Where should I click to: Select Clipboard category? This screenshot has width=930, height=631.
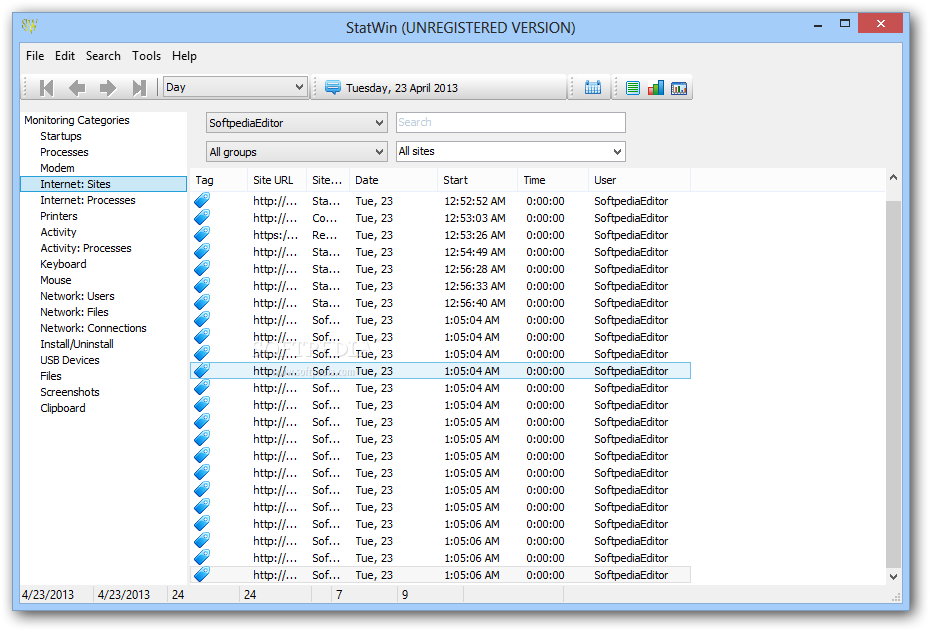(x=62, y=408)
